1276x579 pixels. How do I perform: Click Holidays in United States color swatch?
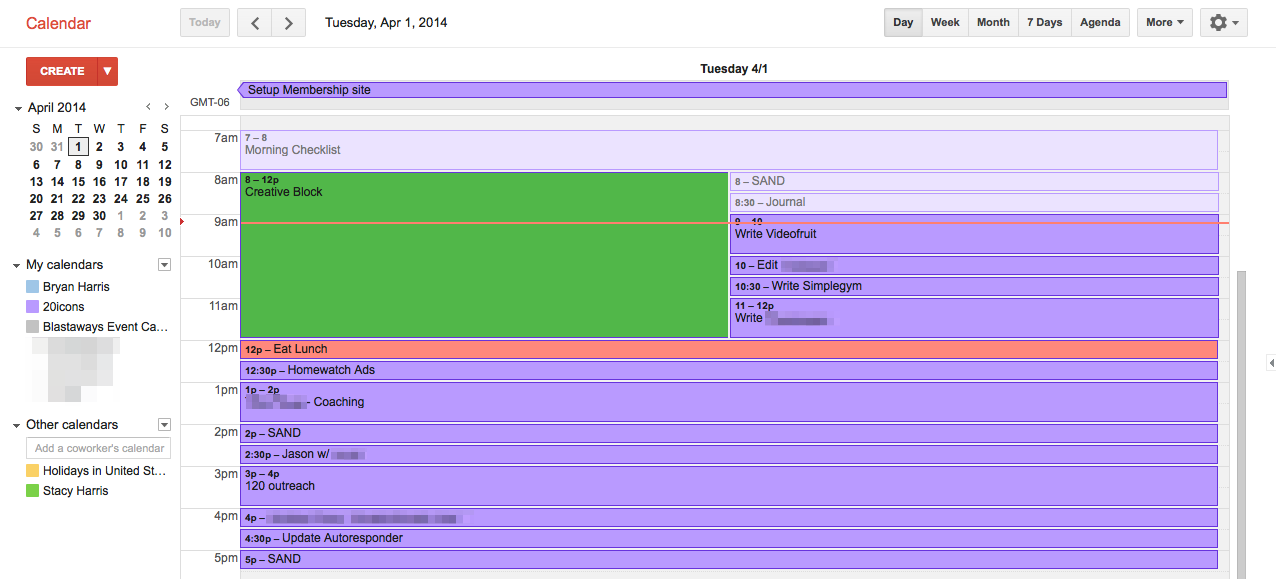[x=33, y=471]
